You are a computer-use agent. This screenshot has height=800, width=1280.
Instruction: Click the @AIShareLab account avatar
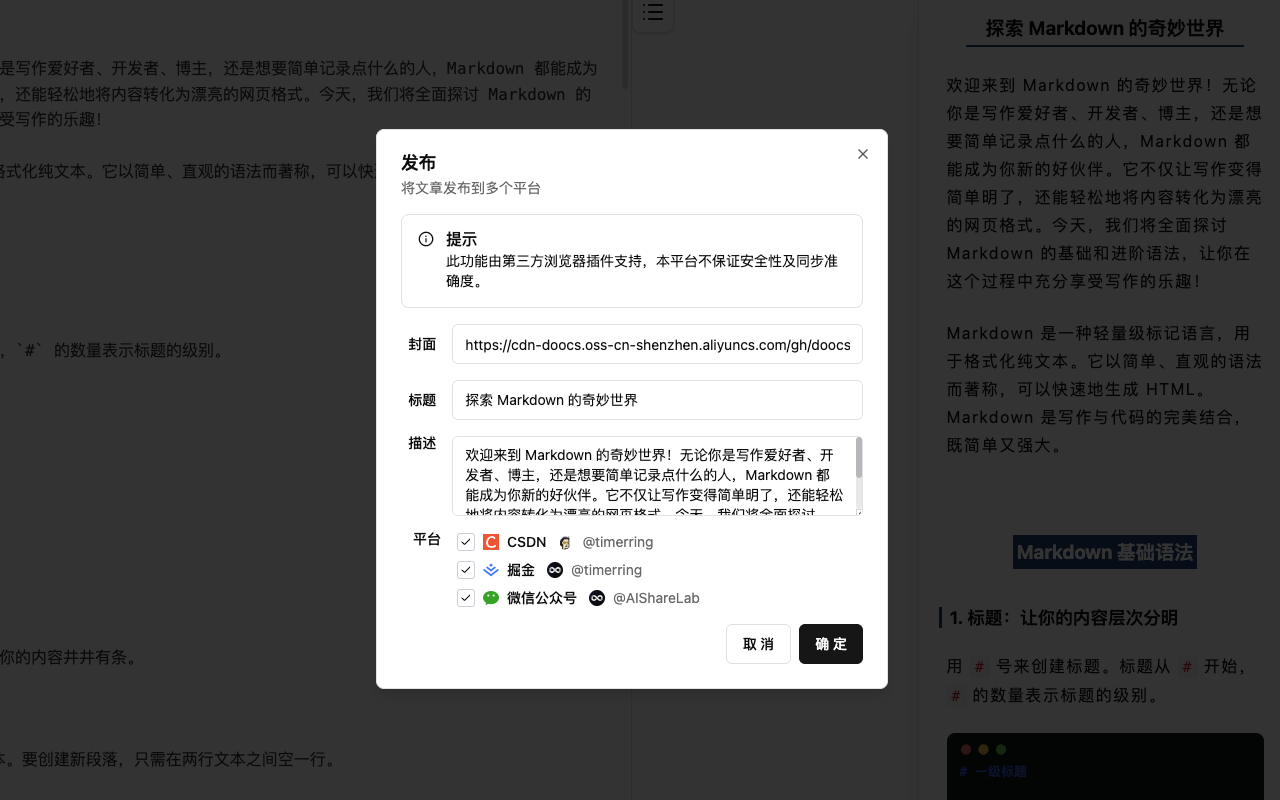click(x=597, y=597)
